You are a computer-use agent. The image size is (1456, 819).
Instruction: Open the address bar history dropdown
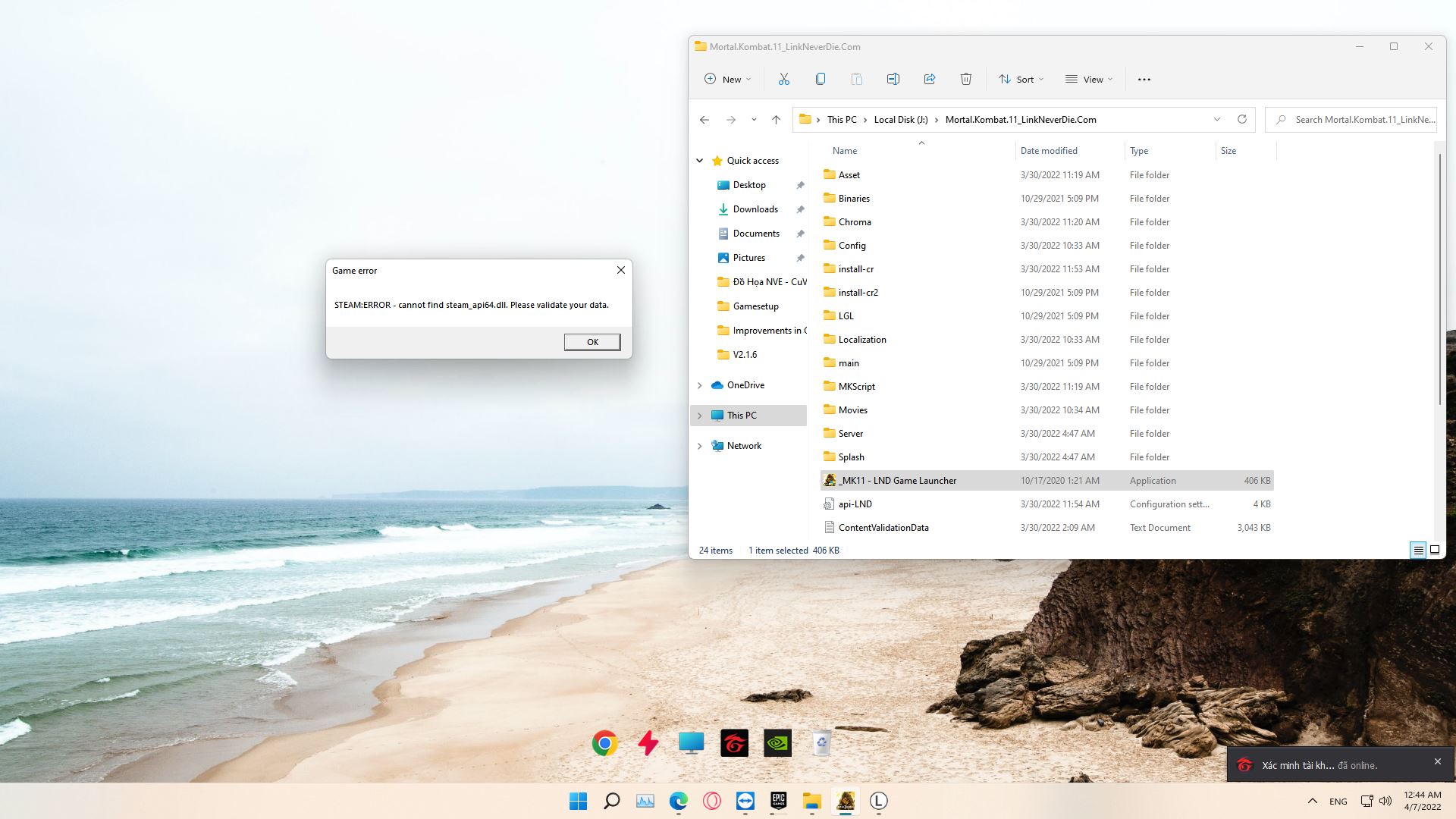tap(1216, 119)
